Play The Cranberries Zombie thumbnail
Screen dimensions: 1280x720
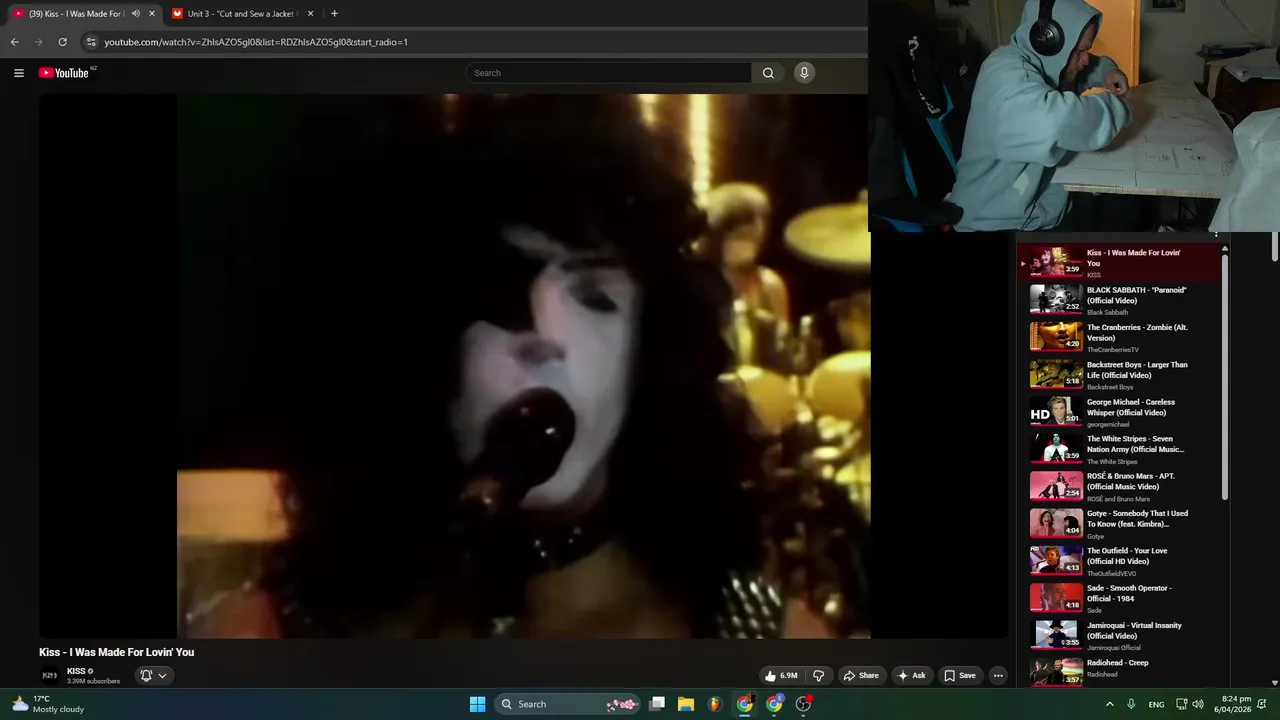1056,336
